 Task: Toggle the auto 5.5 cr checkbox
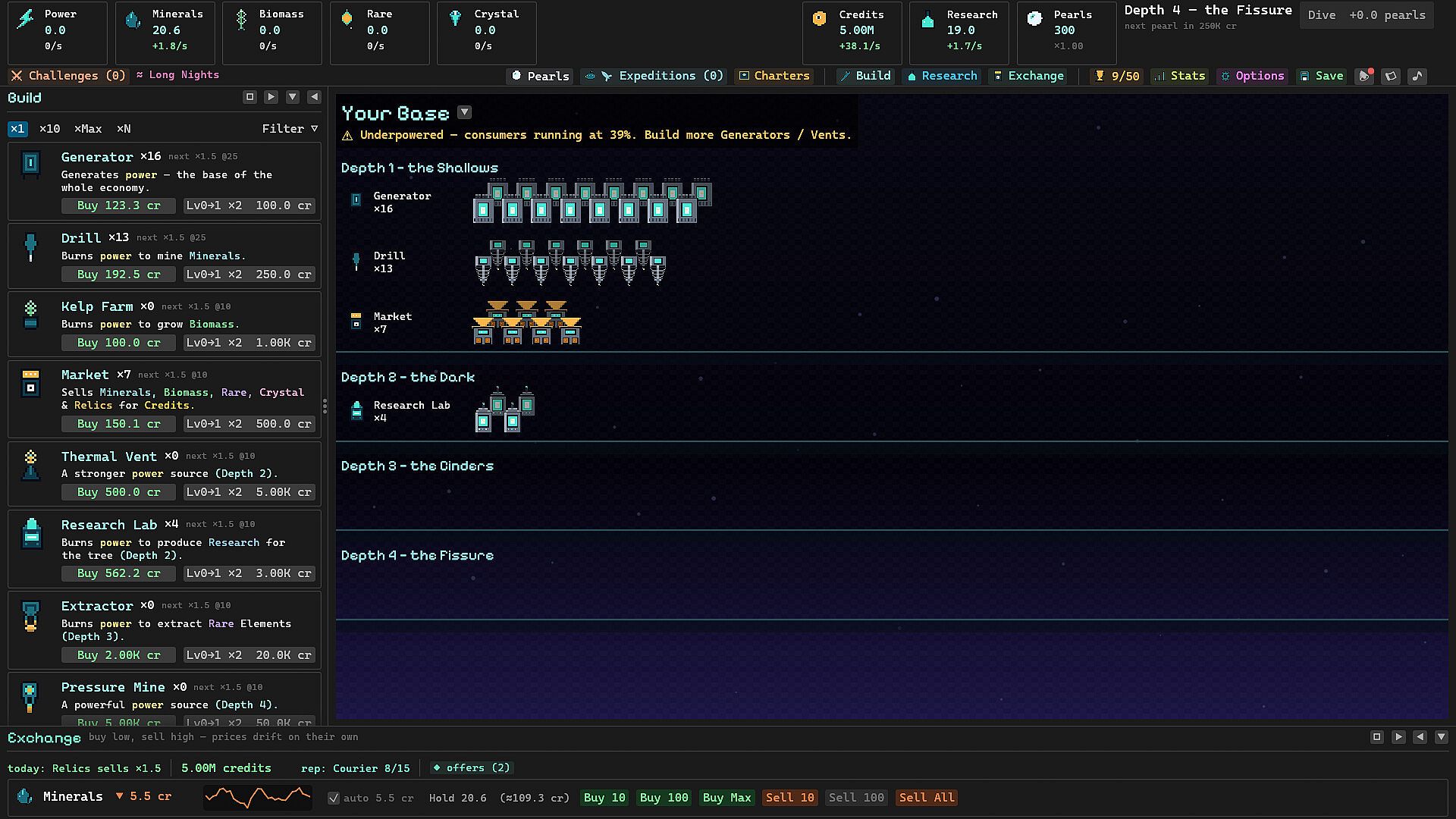(333, 798)
